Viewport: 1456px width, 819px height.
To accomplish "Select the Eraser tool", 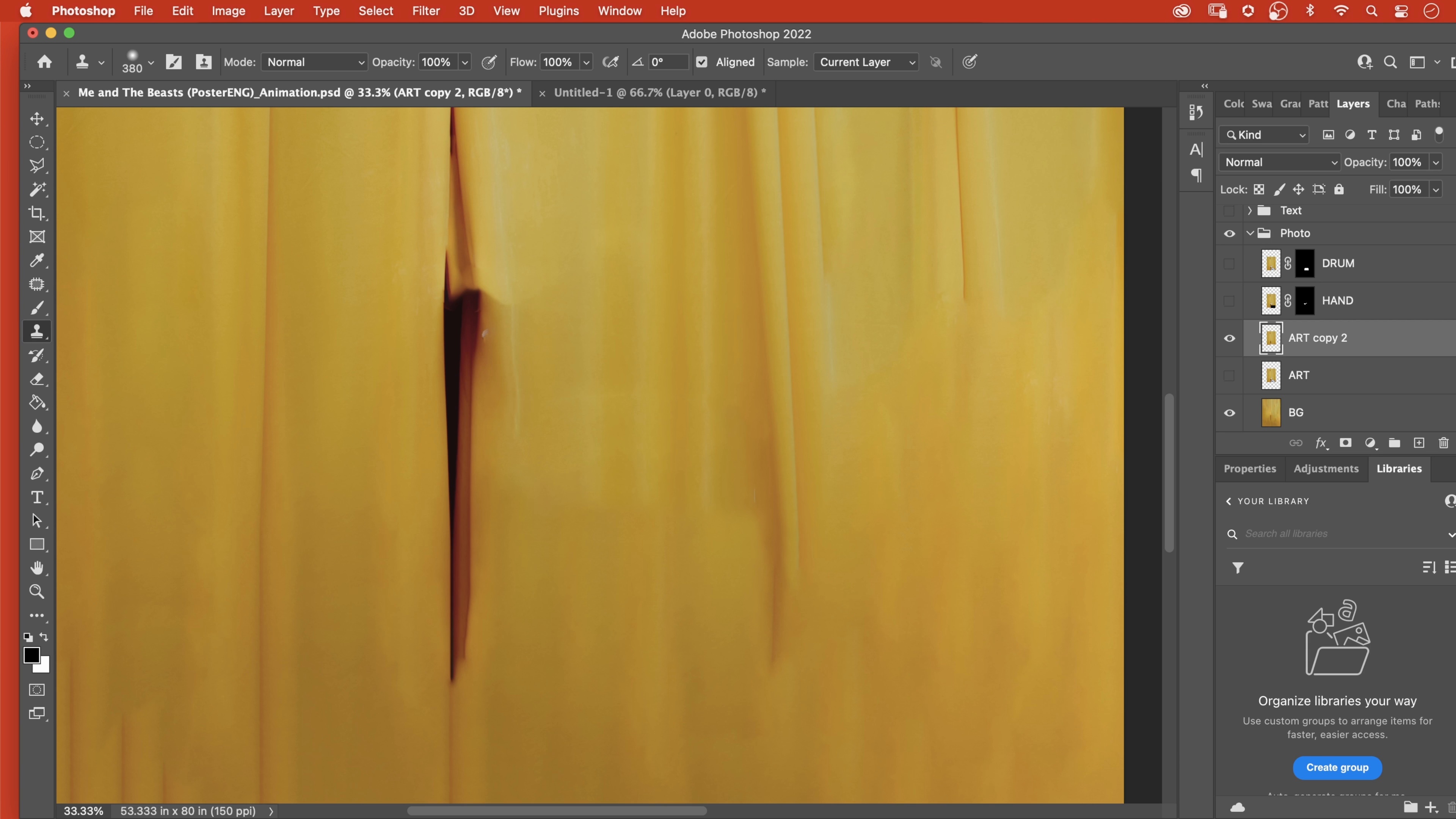I will click(37, 379).
